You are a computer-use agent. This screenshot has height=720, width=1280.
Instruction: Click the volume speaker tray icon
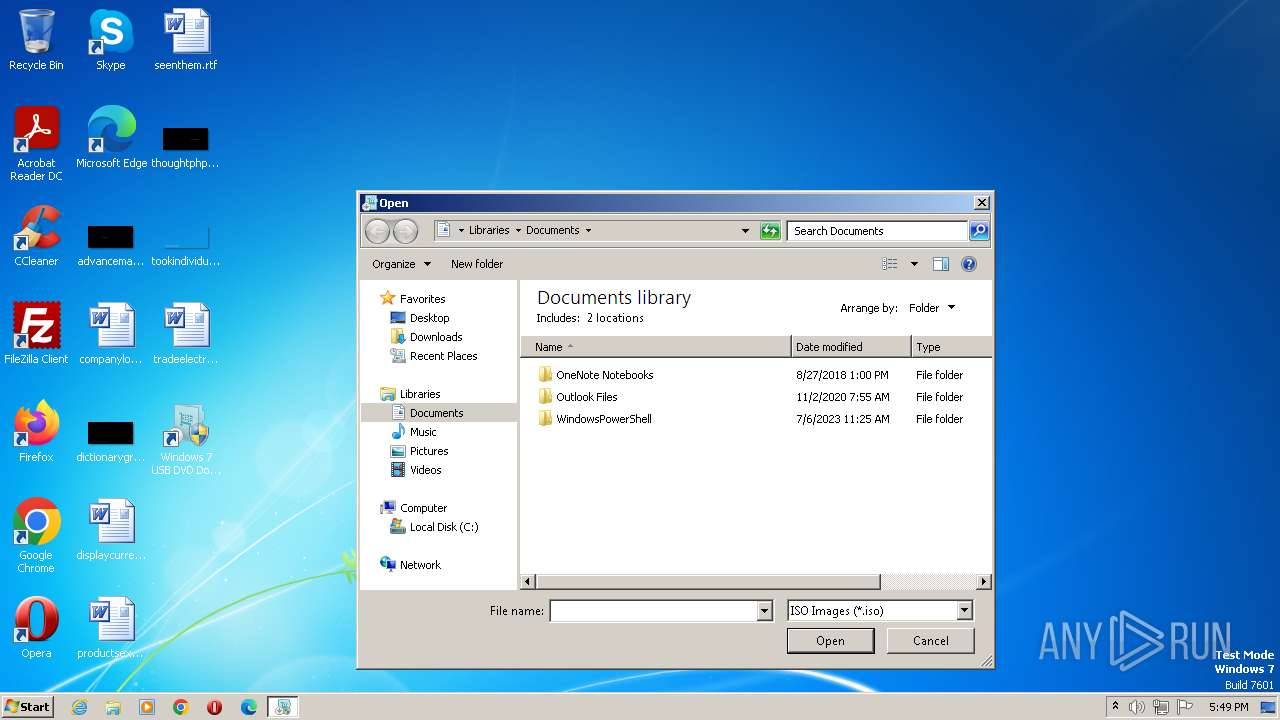pyautogui.click(x=1137, y=707)
